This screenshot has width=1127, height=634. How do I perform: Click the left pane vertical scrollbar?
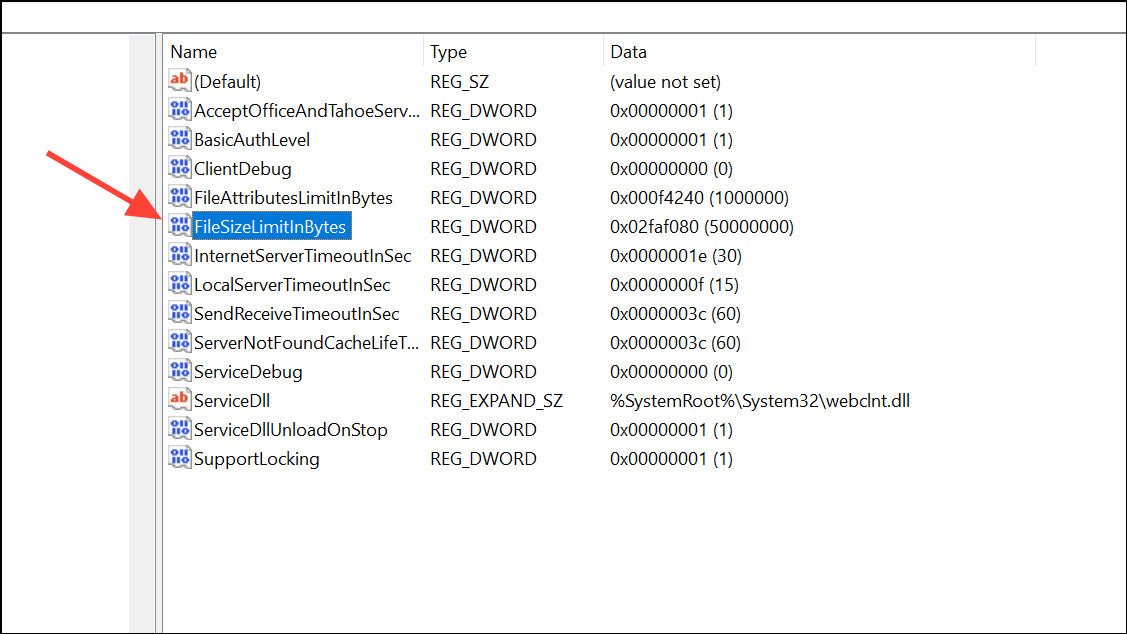click(x=143, y=330)
